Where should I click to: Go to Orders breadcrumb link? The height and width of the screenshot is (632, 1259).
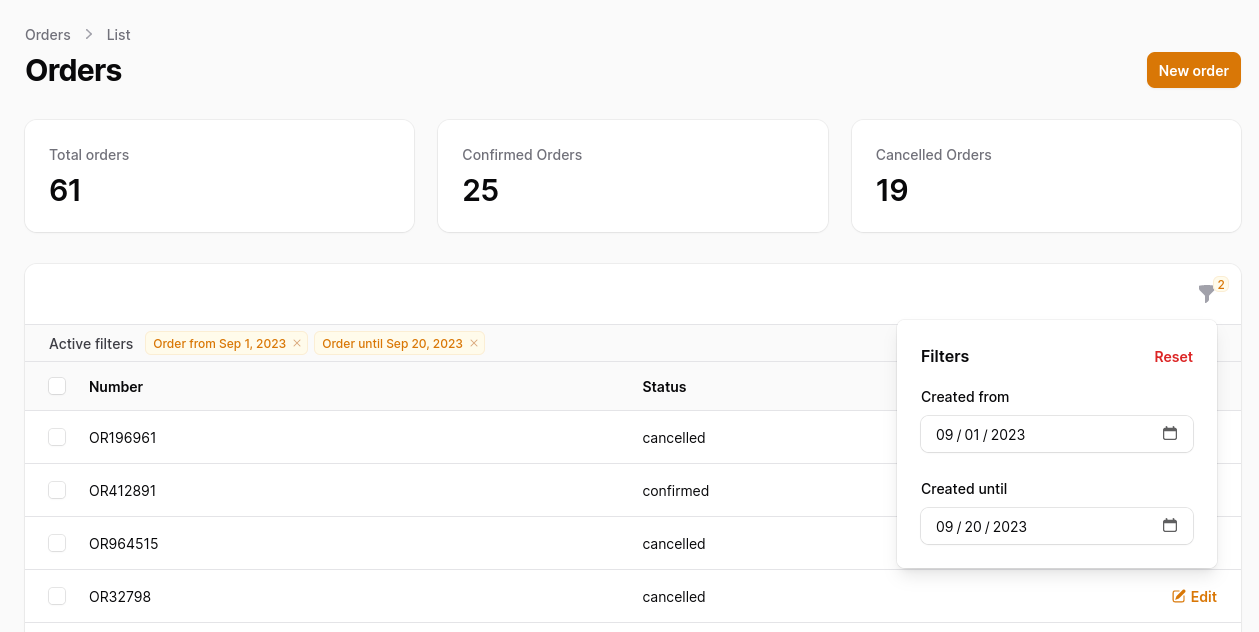[x=48, y=35]
